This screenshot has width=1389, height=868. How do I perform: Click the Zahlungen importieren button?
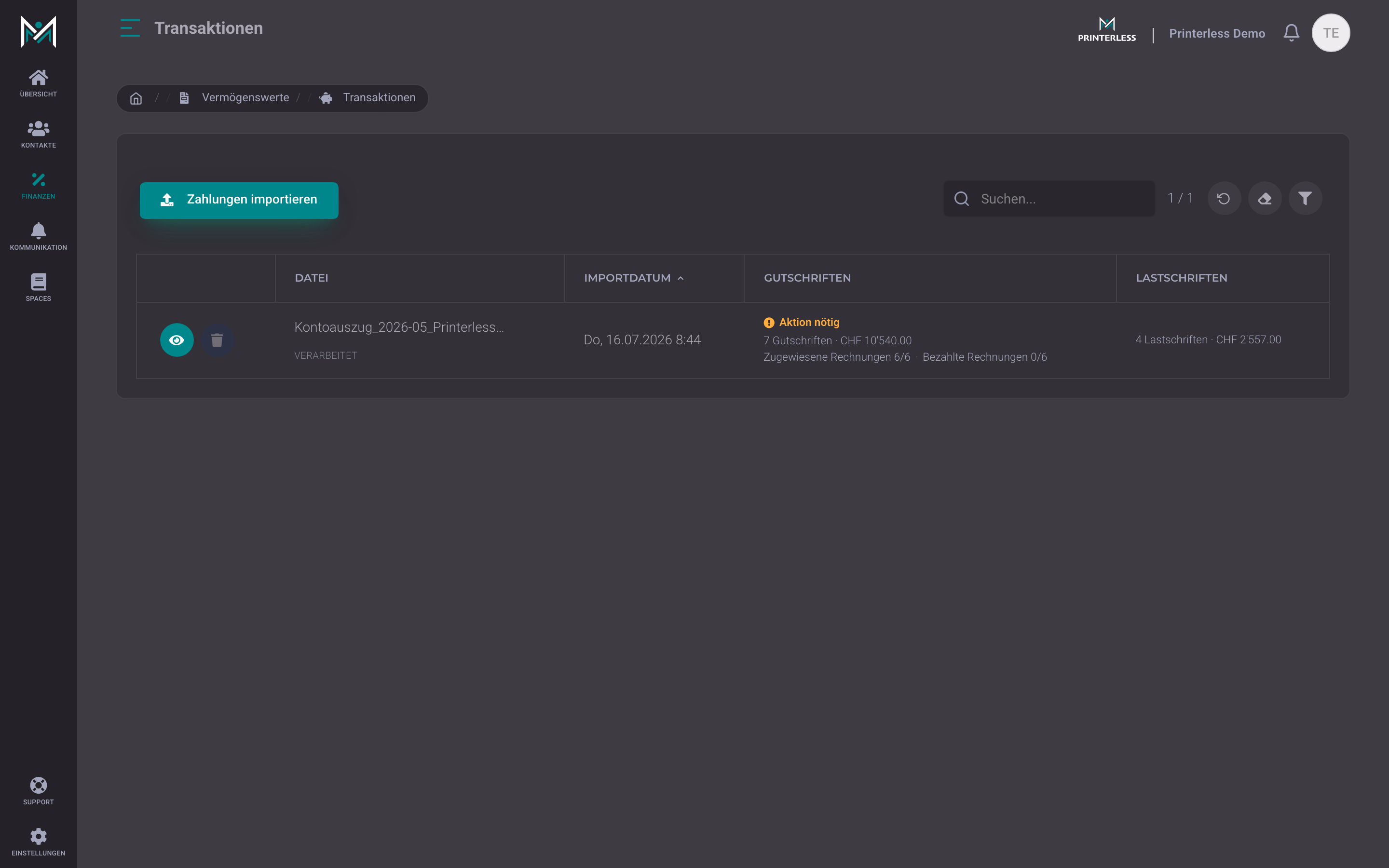pos(239,200)
